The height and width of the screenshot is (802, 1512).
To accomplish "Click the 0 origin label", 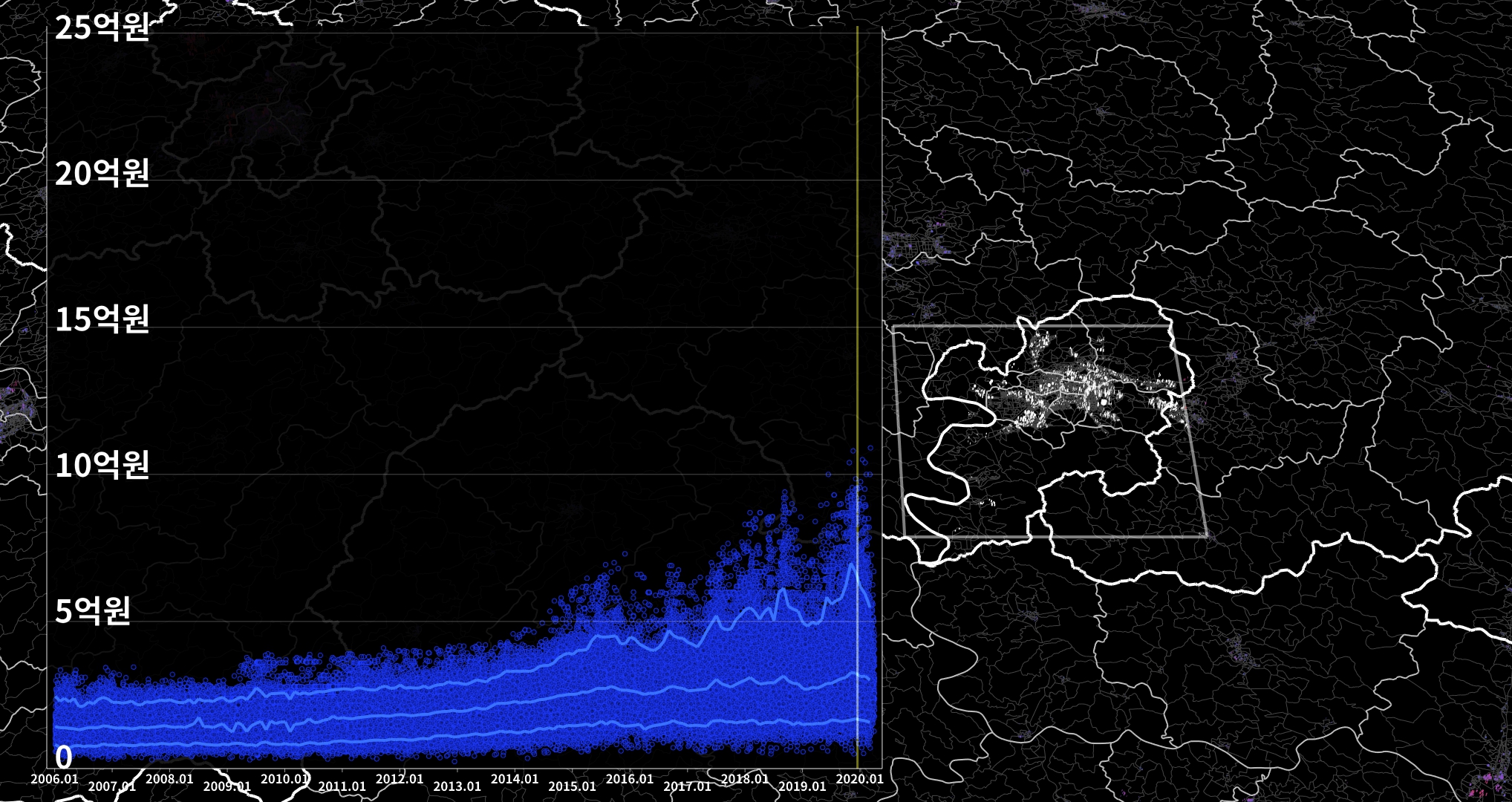I will [x=64, y=757].
